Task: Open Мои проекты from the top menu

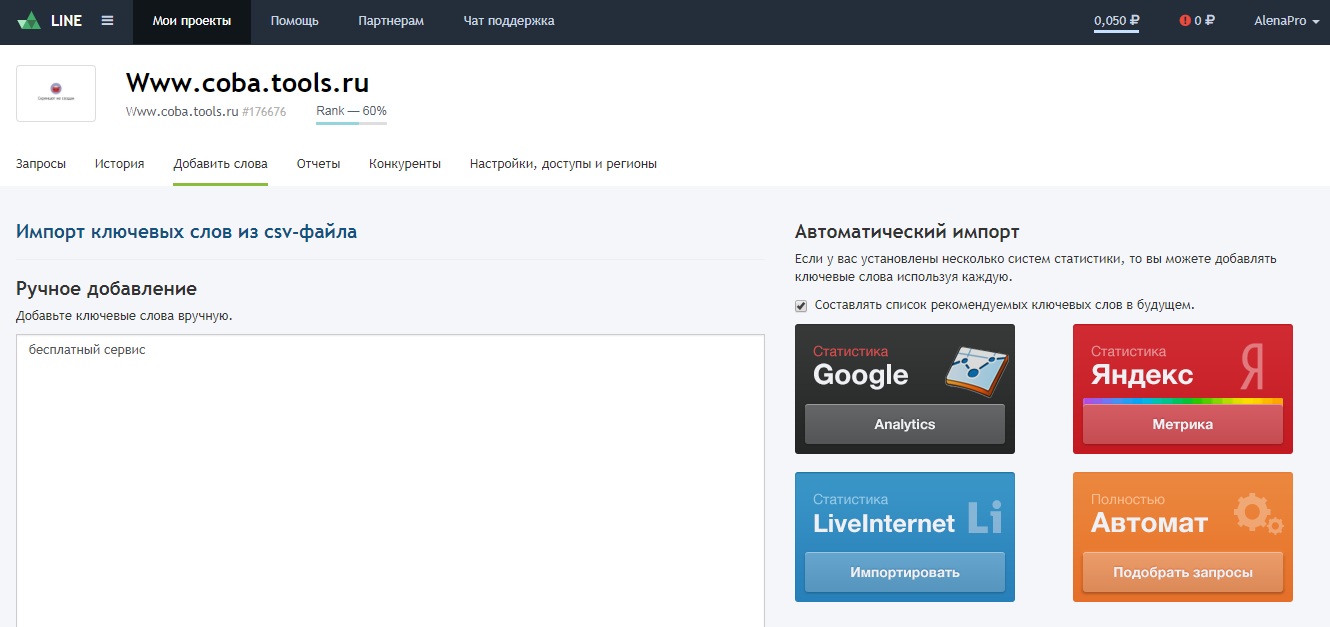Action: coord(191,20)
